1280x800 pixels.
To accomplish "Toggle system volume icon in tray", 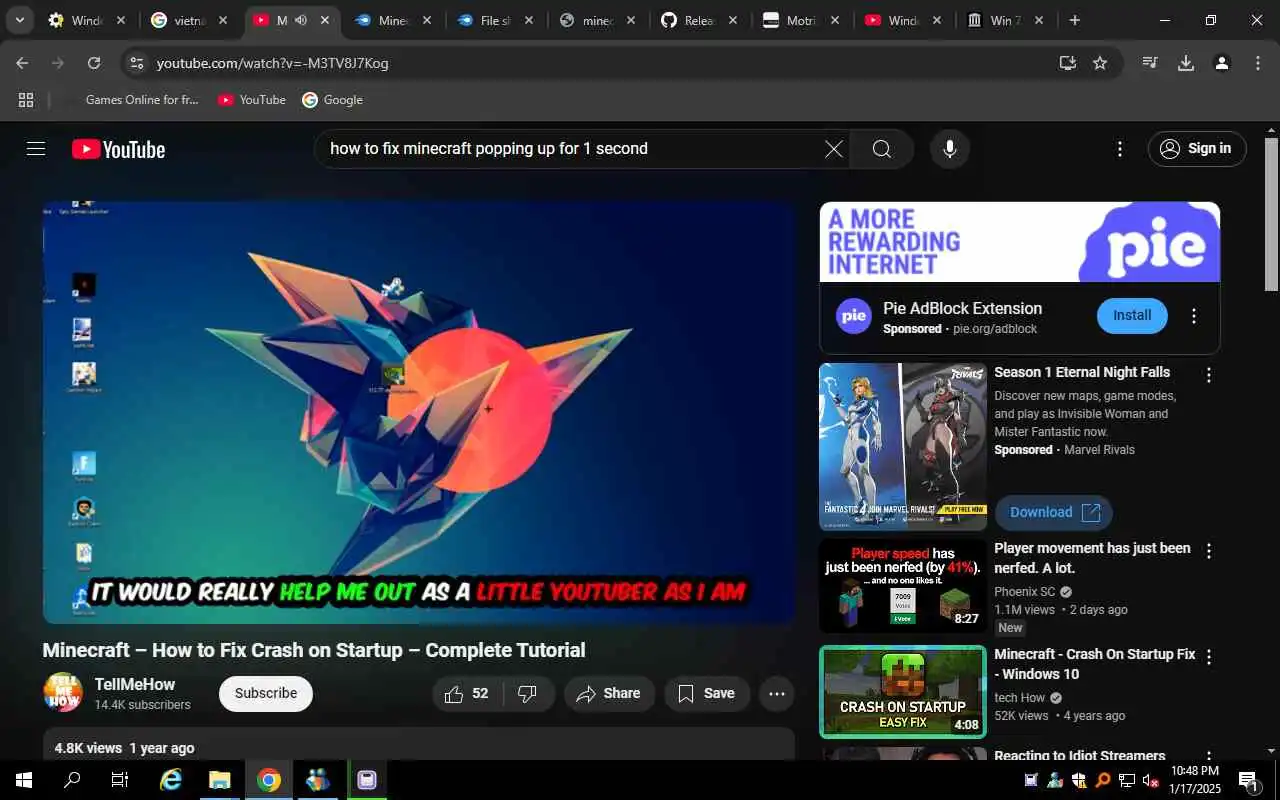I will point(1150,780).
